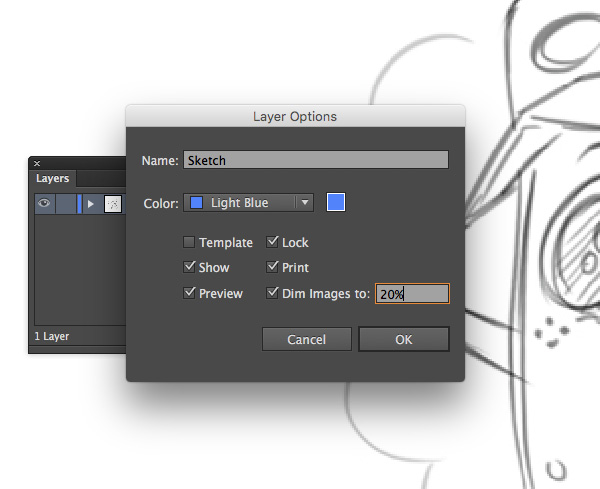Toggle the eye icon for layer visibility
The image size is (600, 489).
tap(44, 203)
